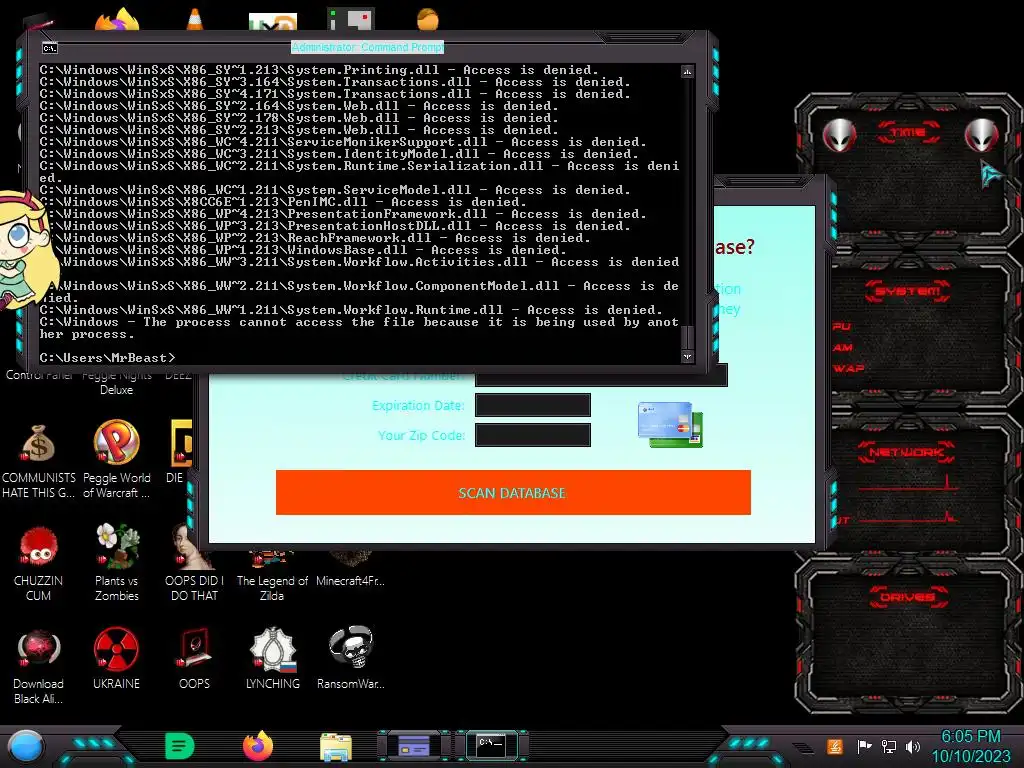Open File Explorer from the taskbar
This screenshot has width=1024, height=768.
coord(336,746)
